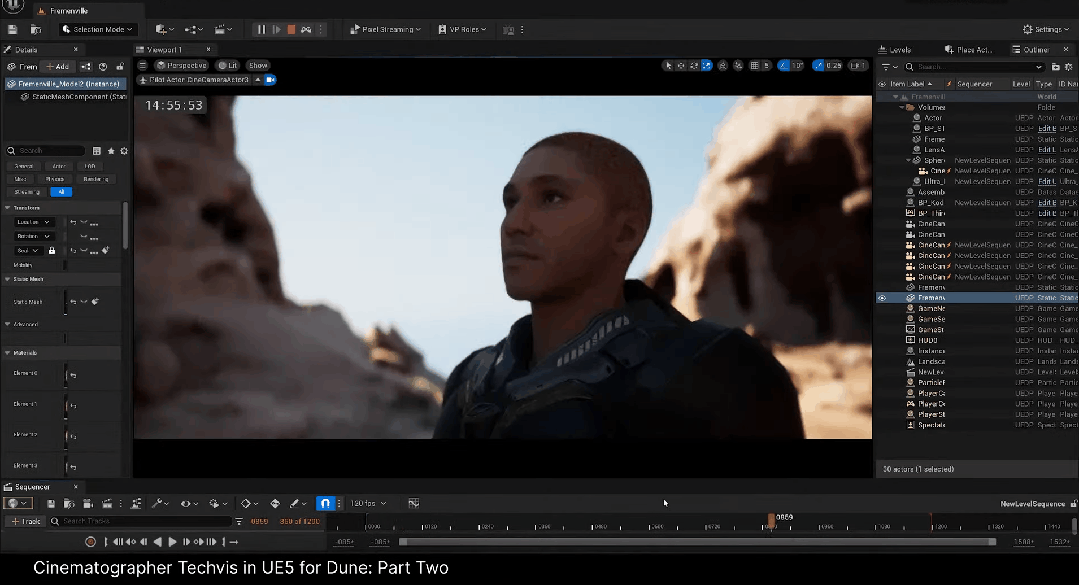Click the gamepad possess icon in the main toolbar
This screenshot has width=1079, height=585.
tap(306, 30)
